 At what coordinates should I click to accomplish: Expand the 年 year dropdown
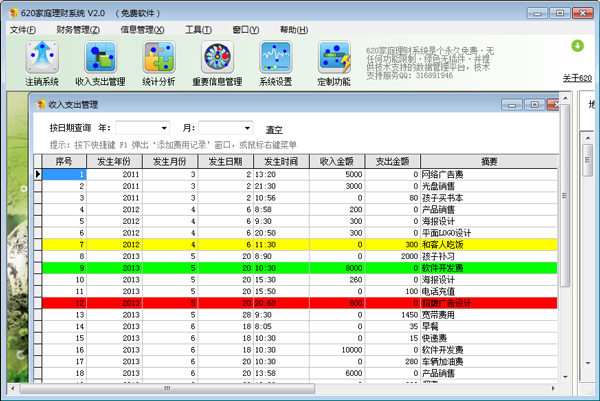pos(164,128)
